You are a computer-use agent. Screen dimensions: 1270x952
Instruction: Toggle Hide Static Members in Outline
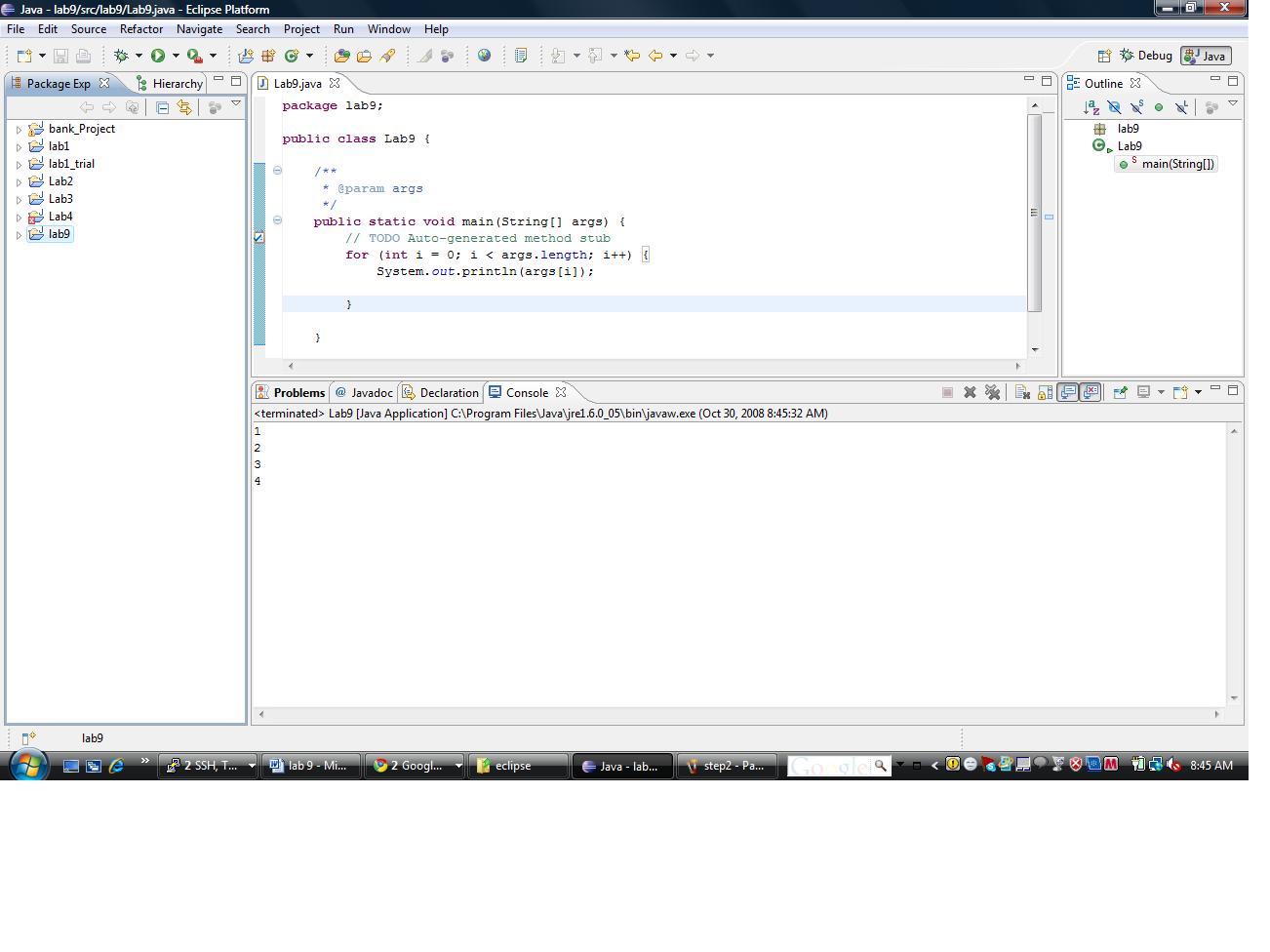1136,107
